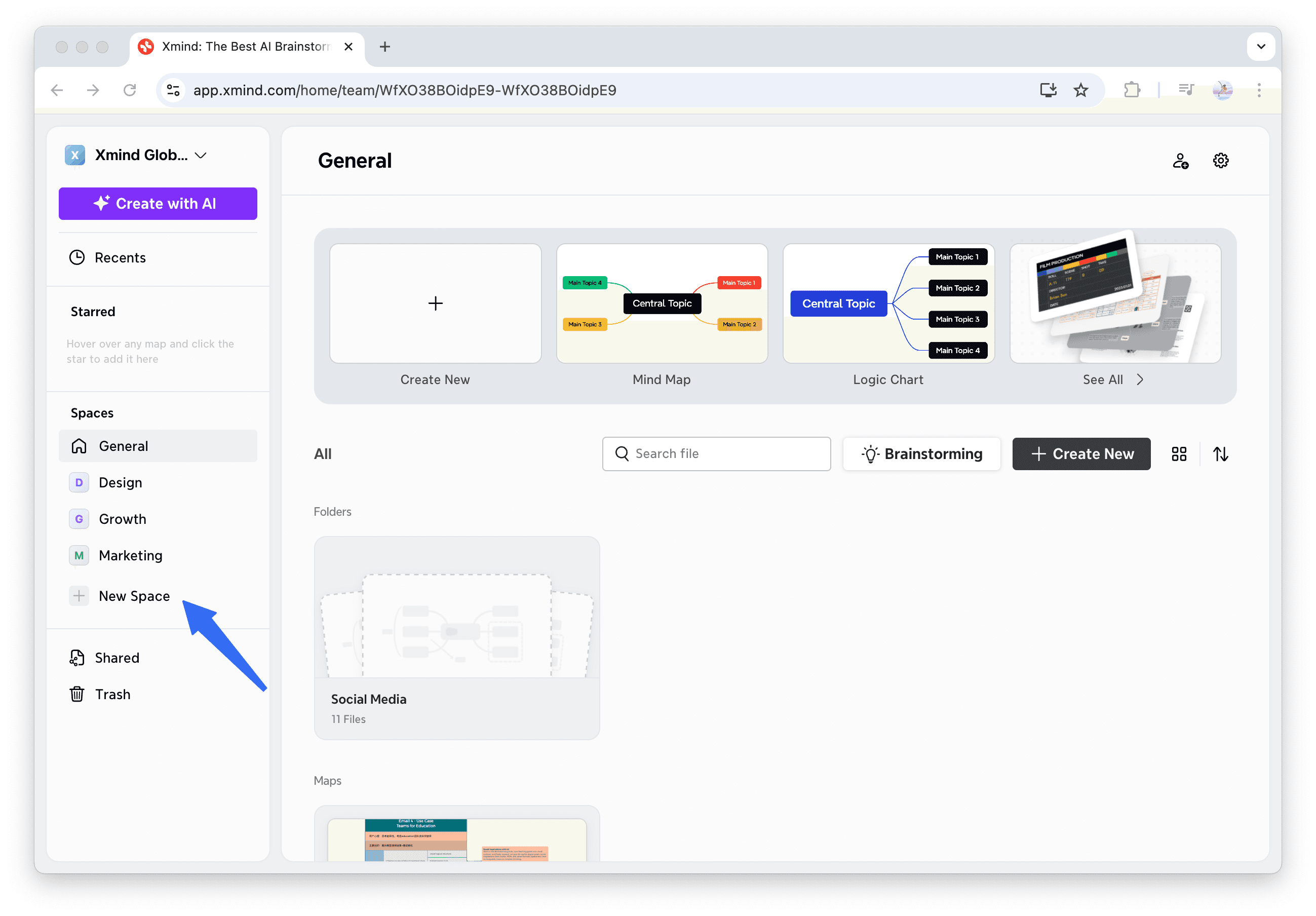Viewport: 1316px width, 916px height.
Task: Click the Create with AI button
Action: pyautogui.click(x=158, y=204)
